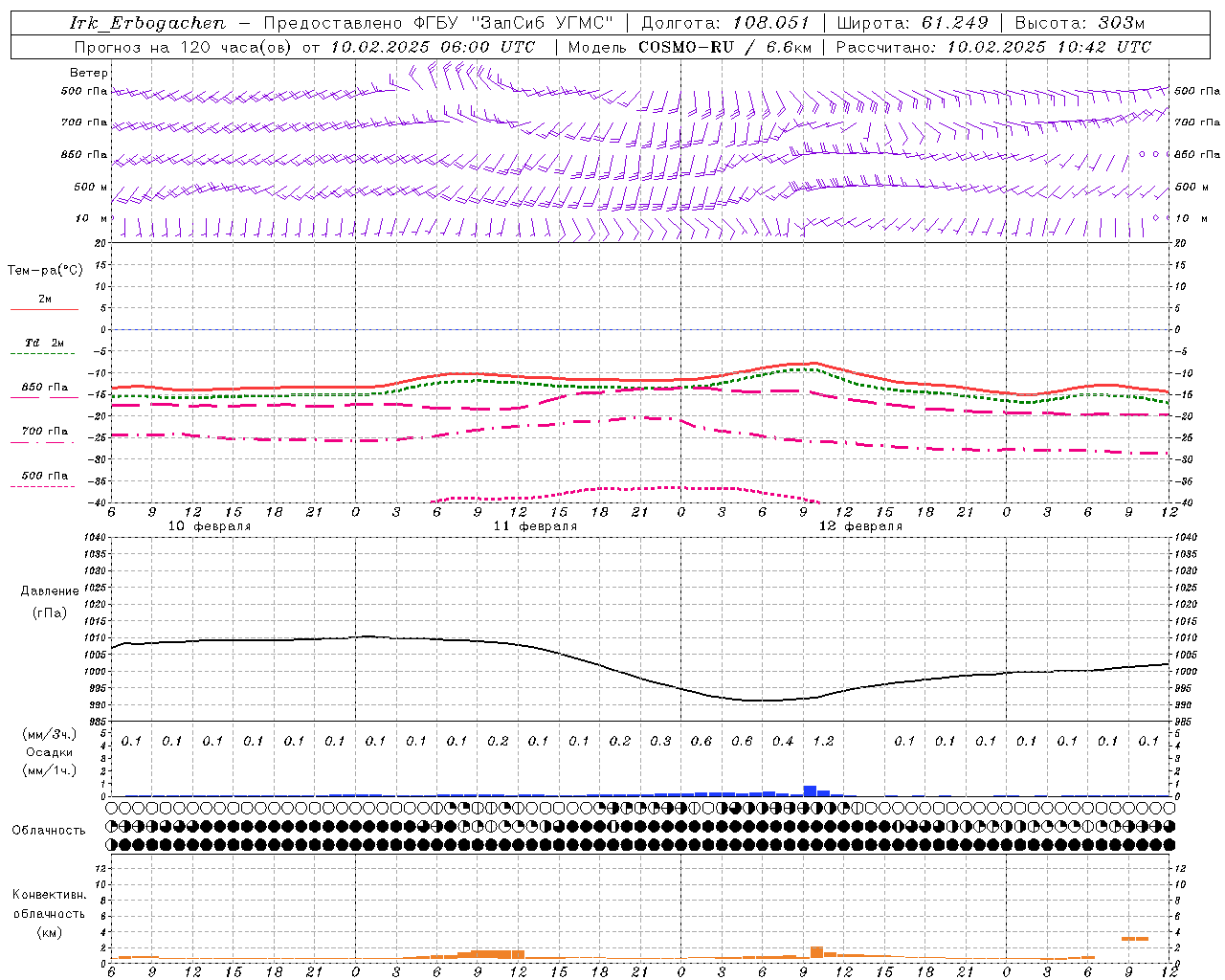Click the tallest orange convective cloud bar
The image size is (1225, 980).
tap(816, 953)
